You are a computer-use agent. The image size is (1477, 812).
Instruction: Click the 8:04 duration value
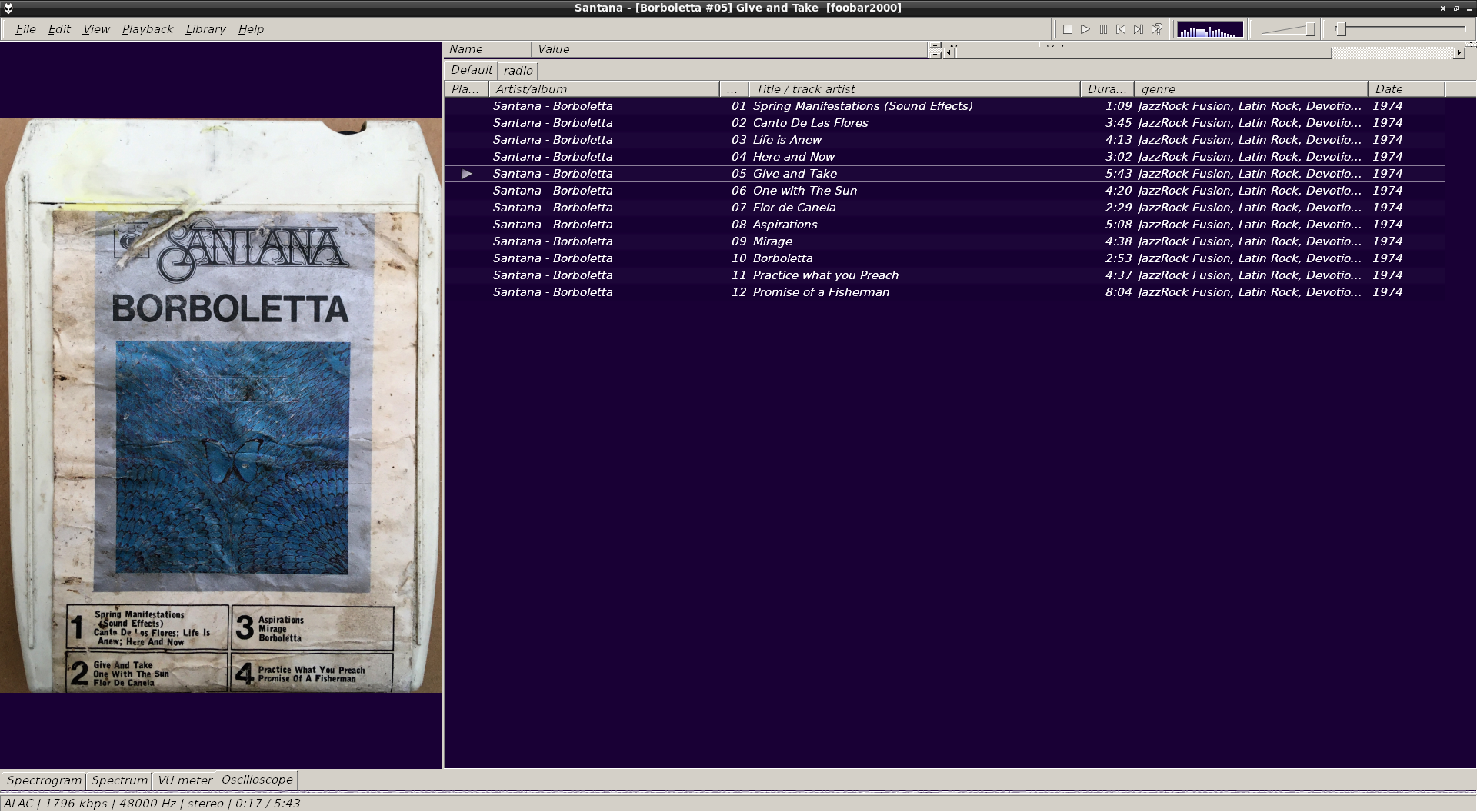tap(1119, 292)
